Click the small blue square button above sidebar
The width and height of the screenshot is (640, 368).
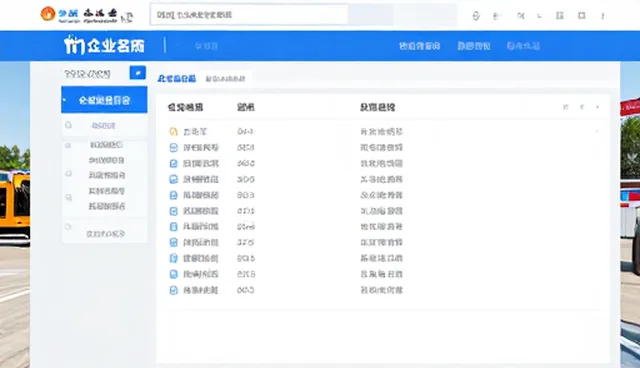click(138, 73)
